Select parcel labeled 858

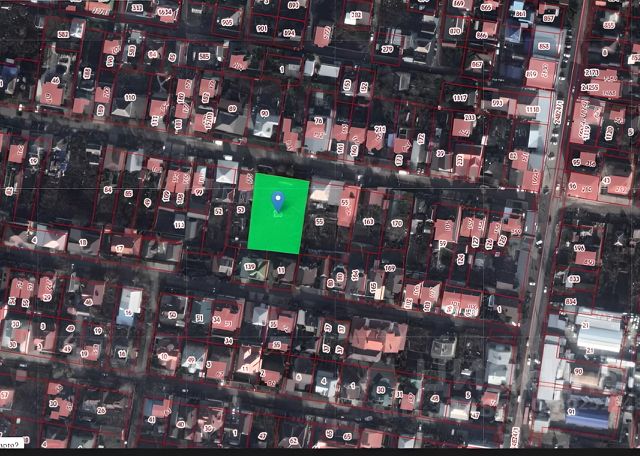tap(544, 46)
